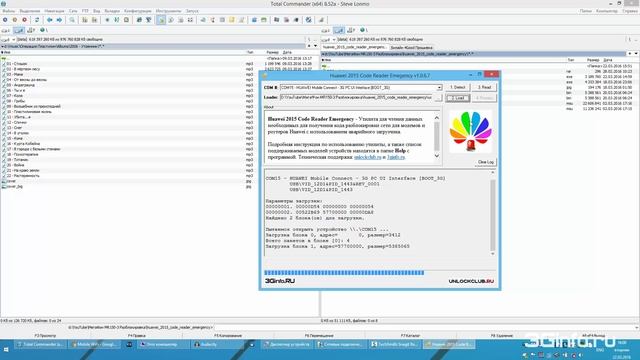Click F4 Правка function button
The height and width of the screenshot is (360, 640).
click(x=137, y=336)
